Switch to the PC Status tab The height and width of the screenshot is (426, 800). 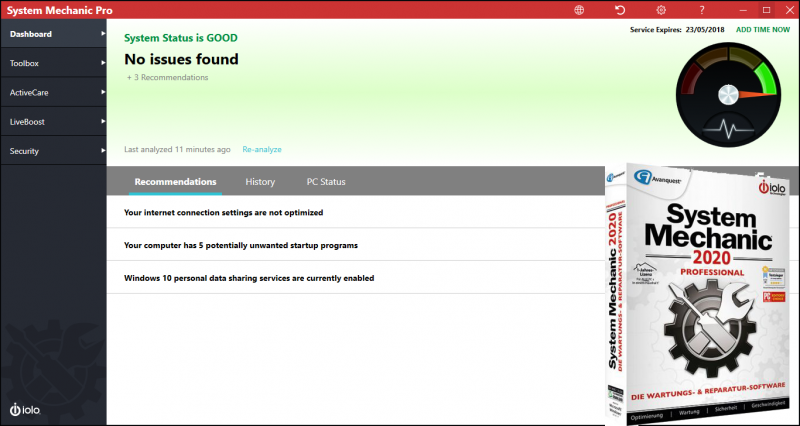pyautogui.click(x=326, y=182)
